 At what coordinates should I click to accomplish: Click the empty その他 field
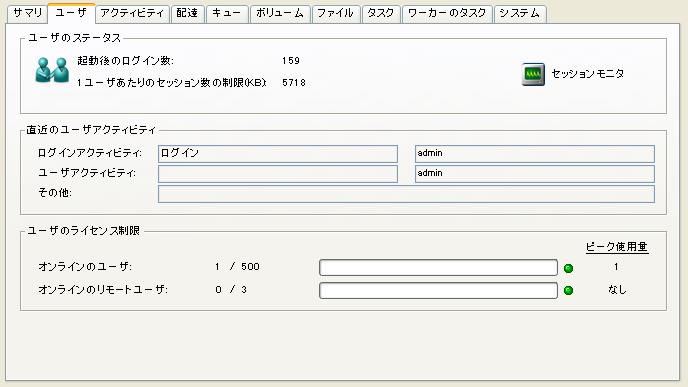pos(406,194)
